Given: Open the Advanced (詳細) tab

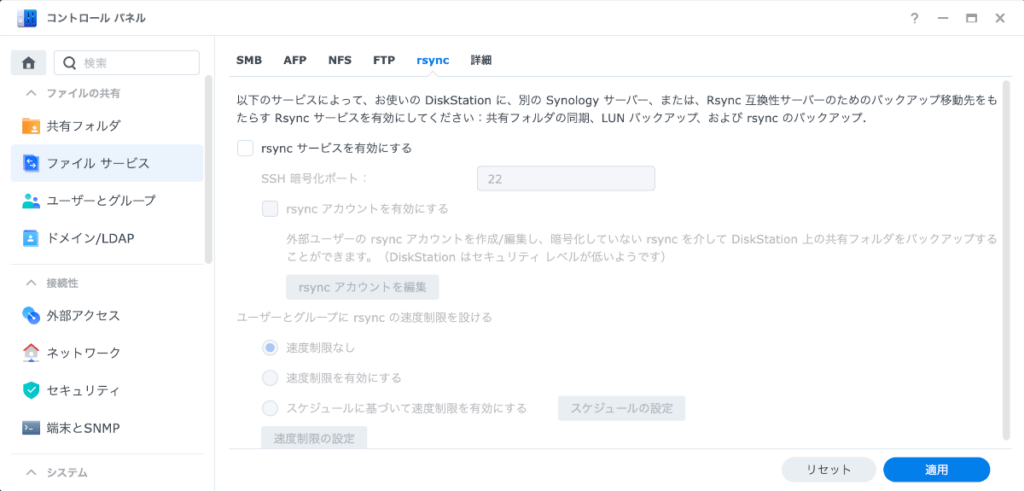Looking at the screenshot, I should tap(481, 60).
